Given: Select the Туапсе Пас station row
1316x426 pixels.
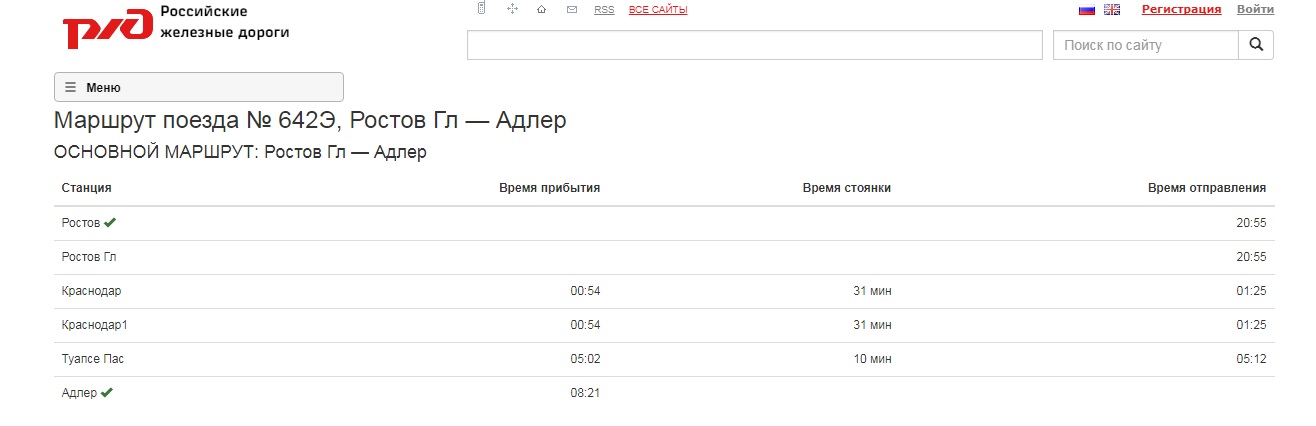Looking at the screenshot, I should click(93, 359).
